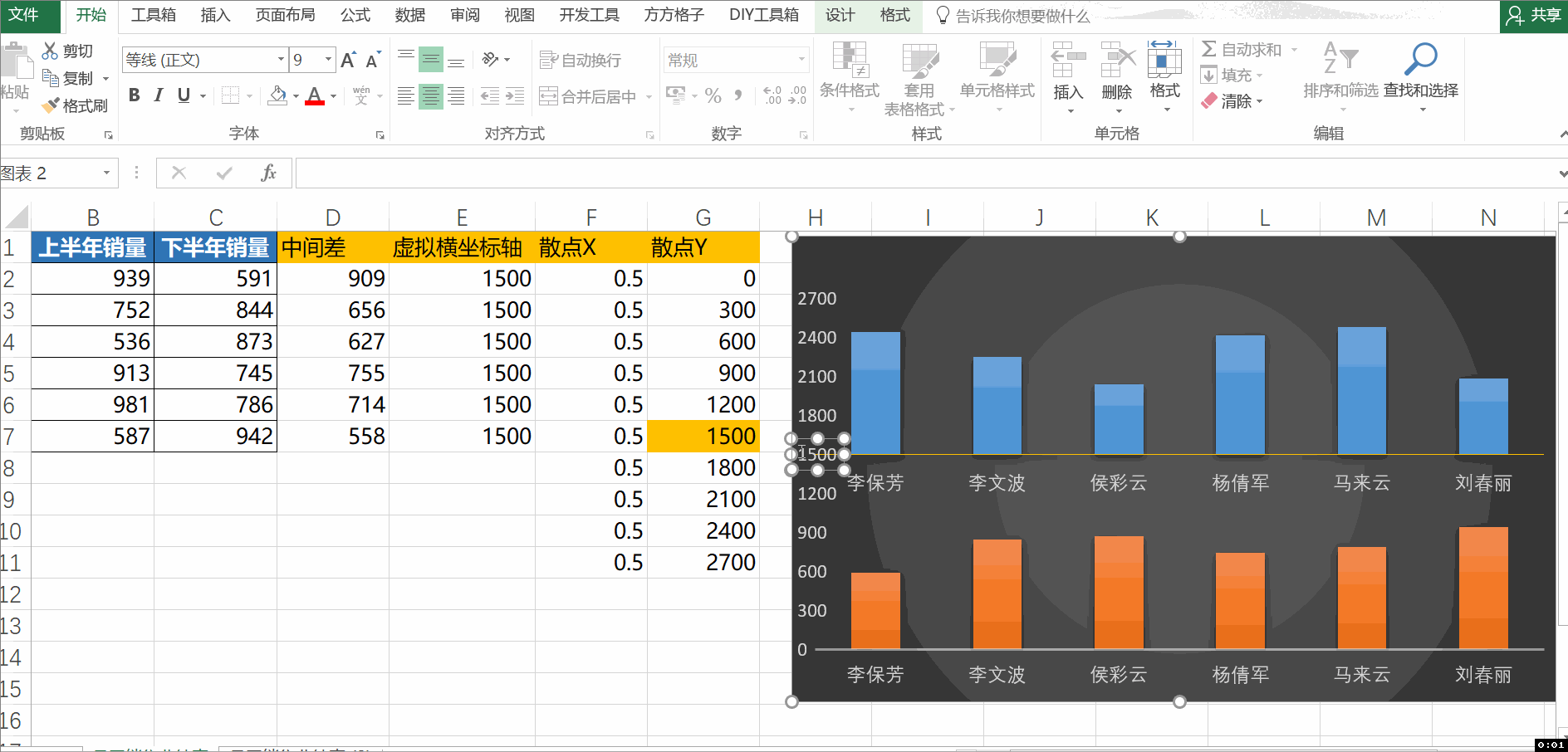Open the number format 常规 dropdown
This screenshot has width=1568, height=752.
click(800, 59)
